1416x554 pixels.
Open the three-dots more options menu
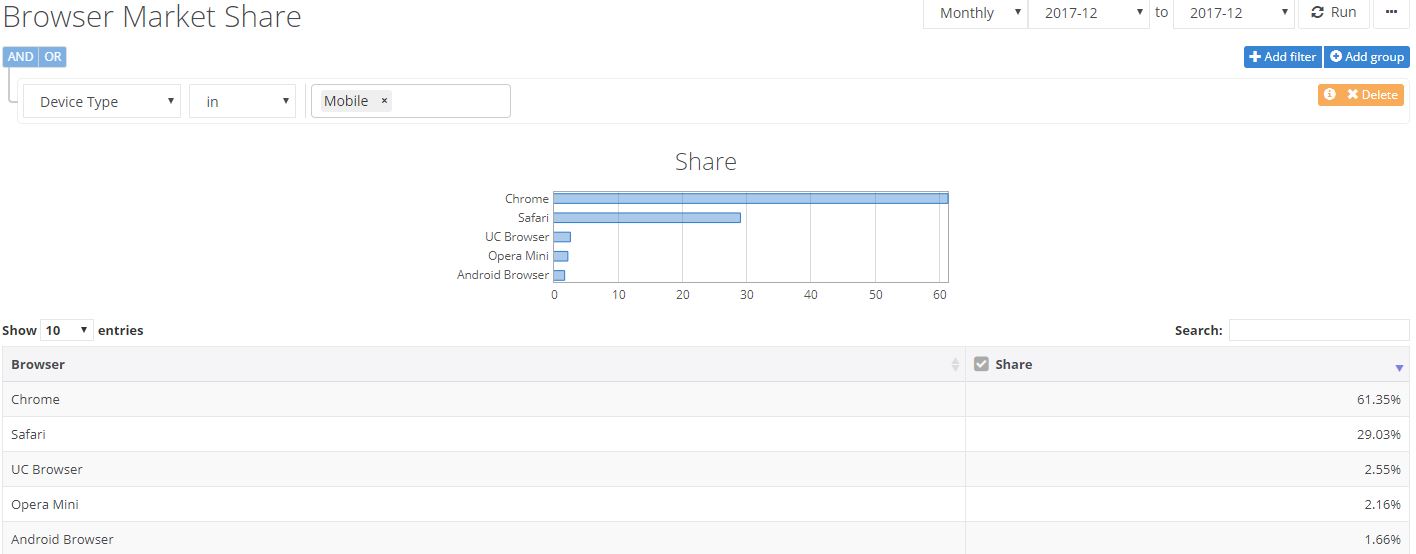coord(1392,13)
